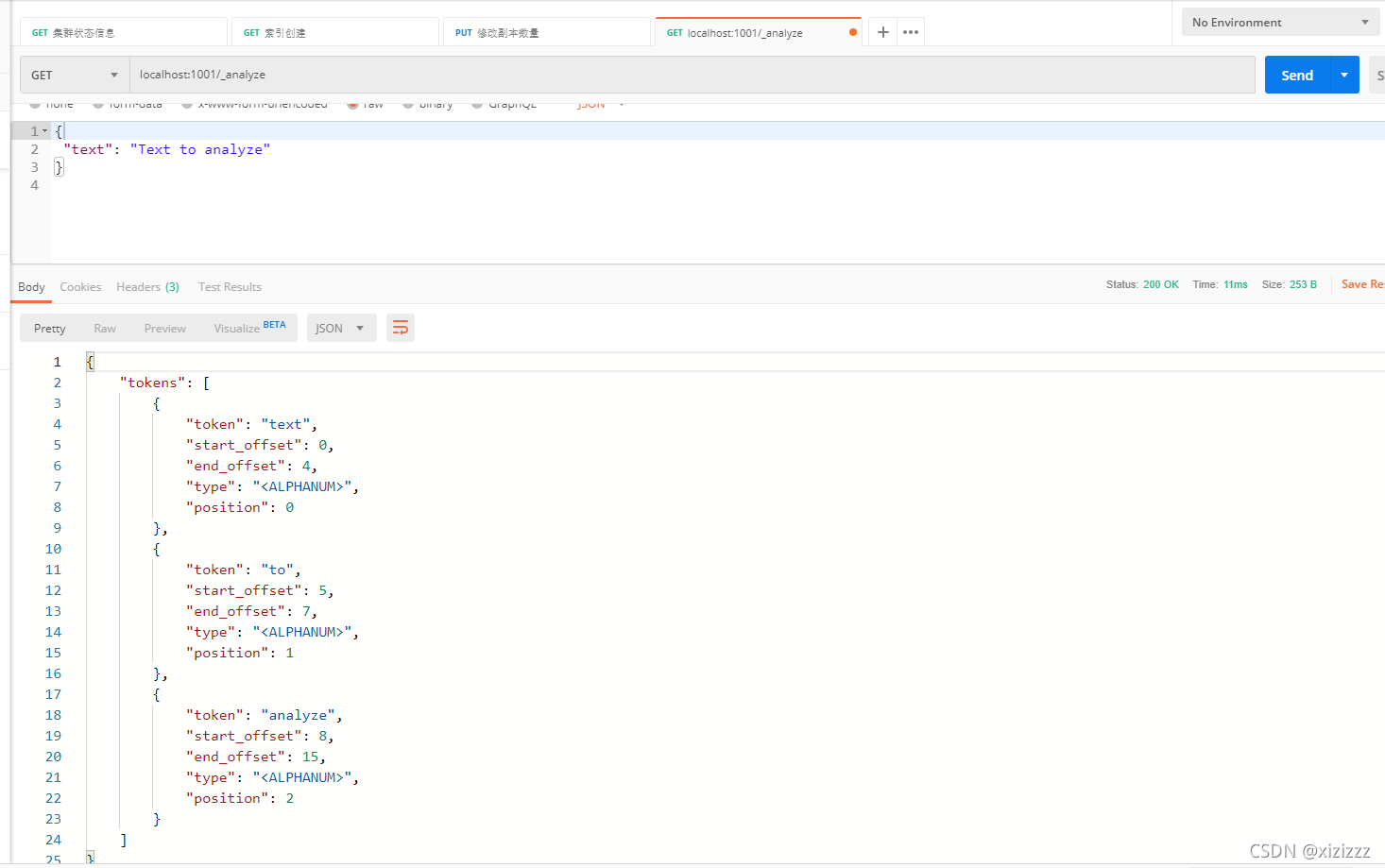Switch to the 索引创建 request tab
The image size is (1385, 868).
(x=335, y=32)
